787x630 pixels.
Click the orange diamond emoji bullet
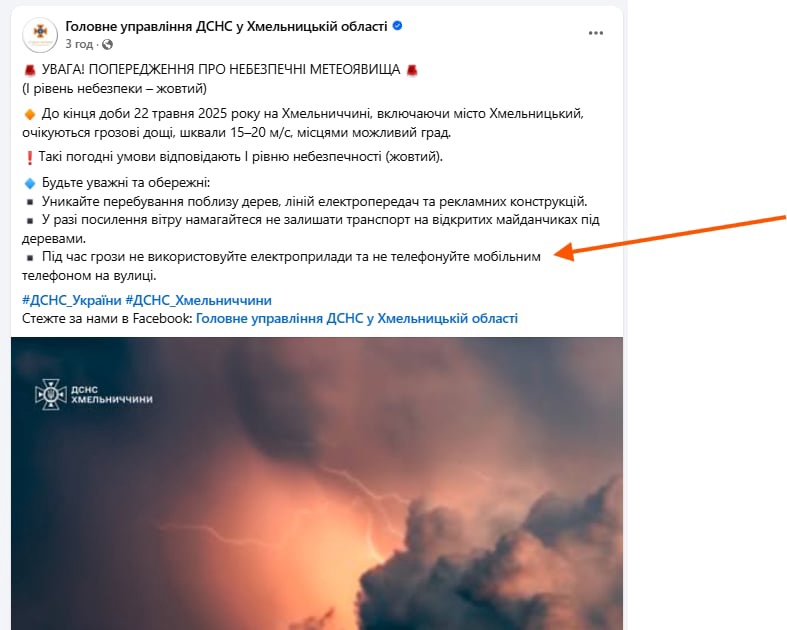pyautogui.click(x=30, y=114)
